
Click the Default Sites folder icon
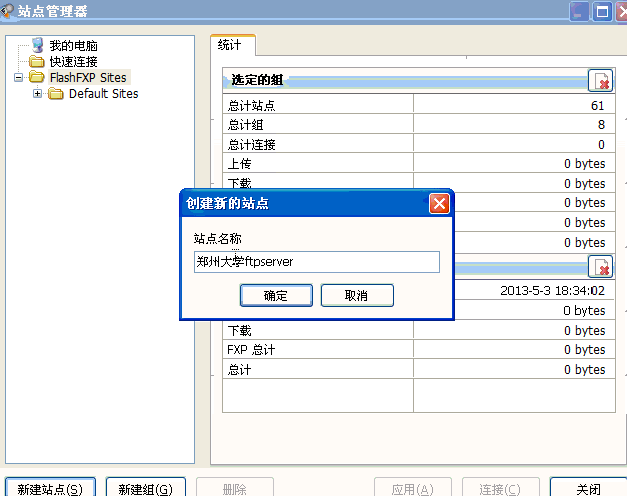point(56,94)
